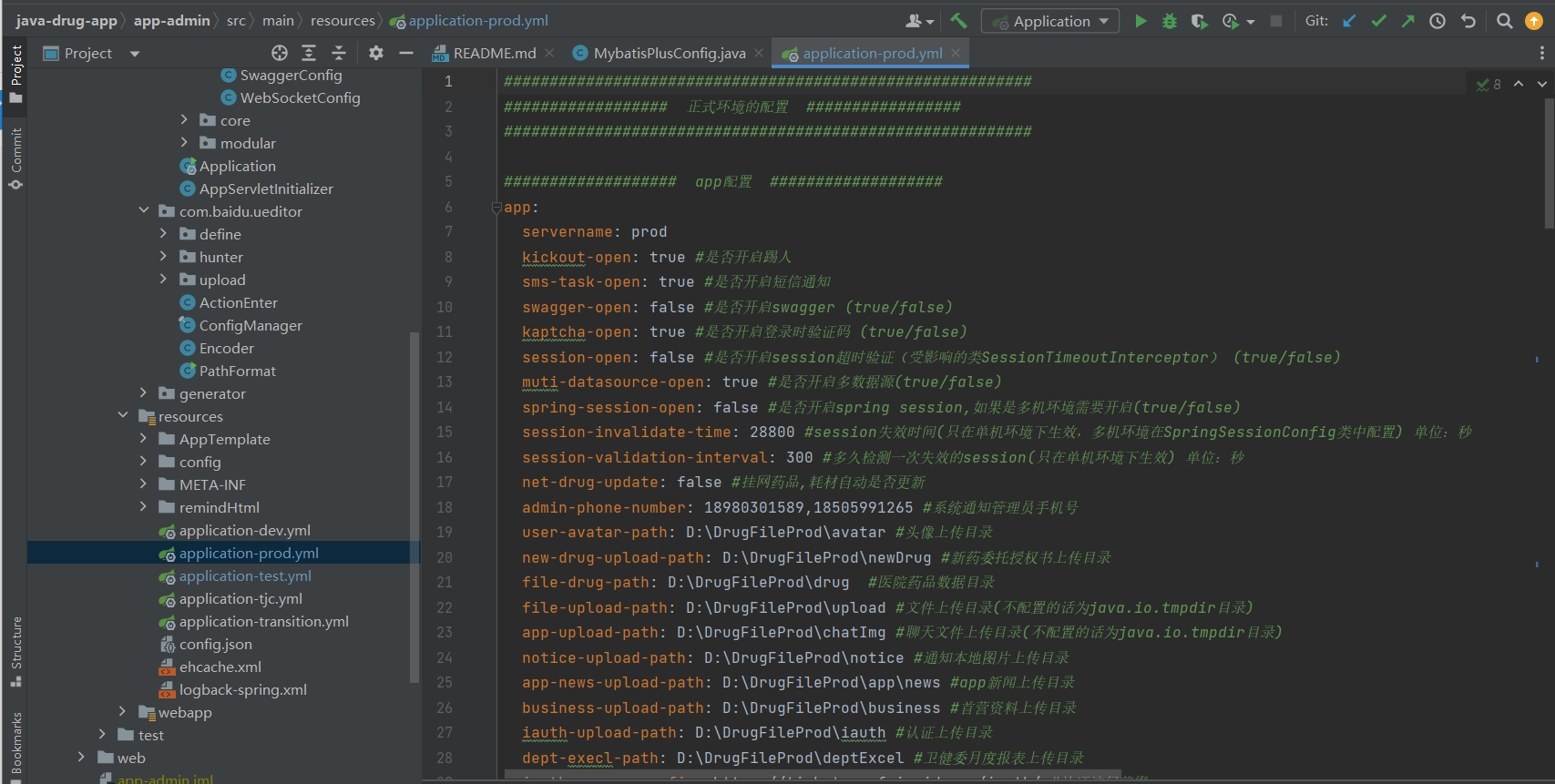The height and width of the screenshot is (784, 1555).
Task: Click the editor vertical scrollbar
Action: tap(1549, 164)
